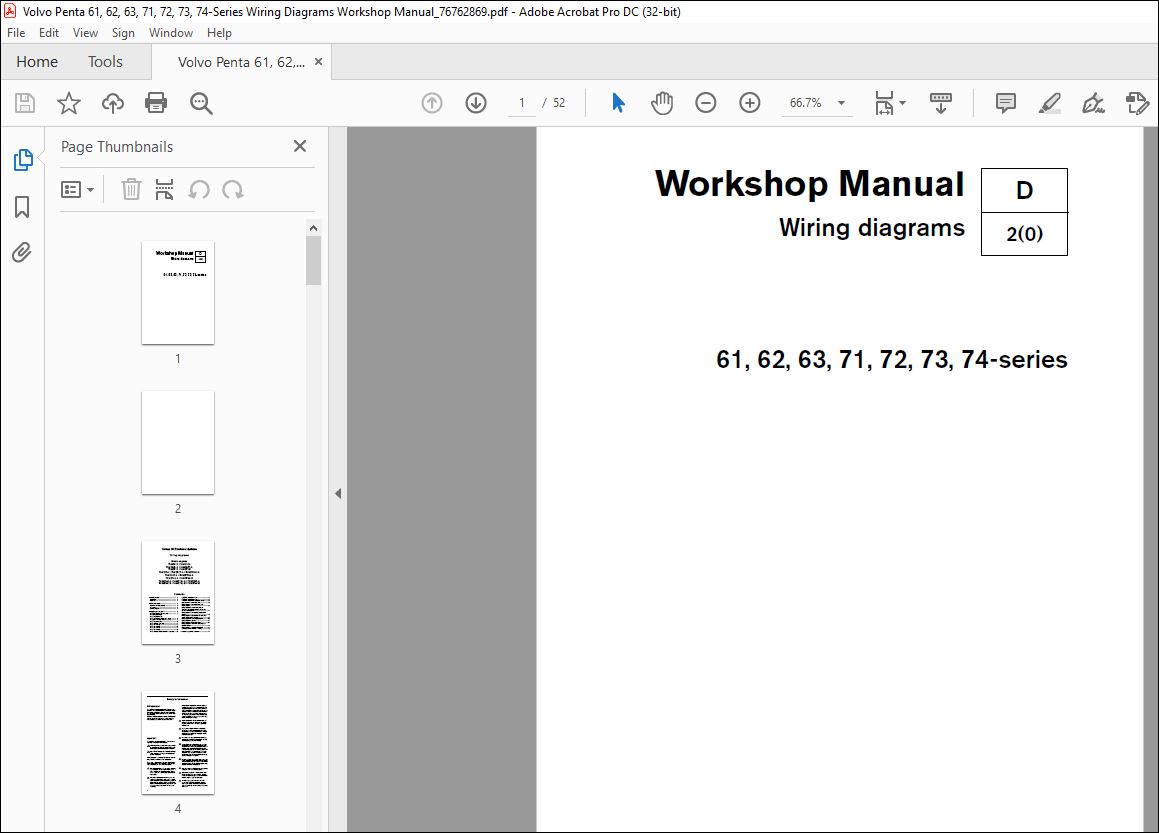Click the 'Workshop Manual' heading text

coord(809,183)
